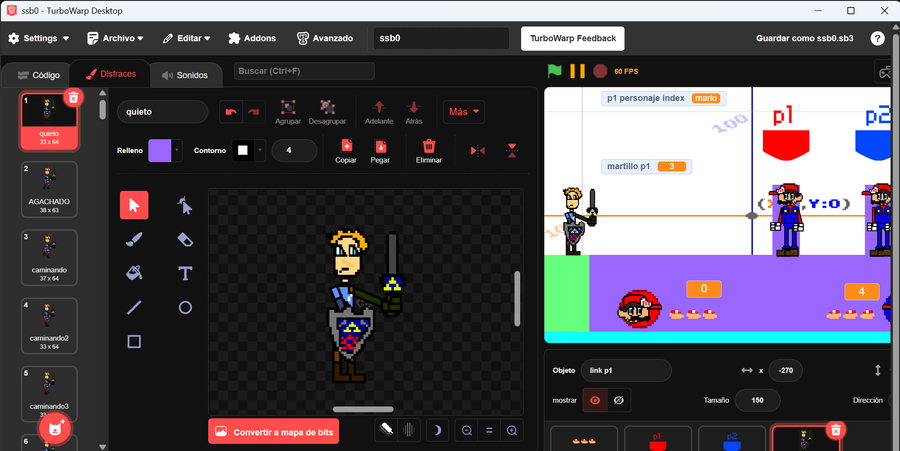Viewport: 900px width, 451px height.
Task: Reset canvas zoom with equals button
Action: [489, 430]
